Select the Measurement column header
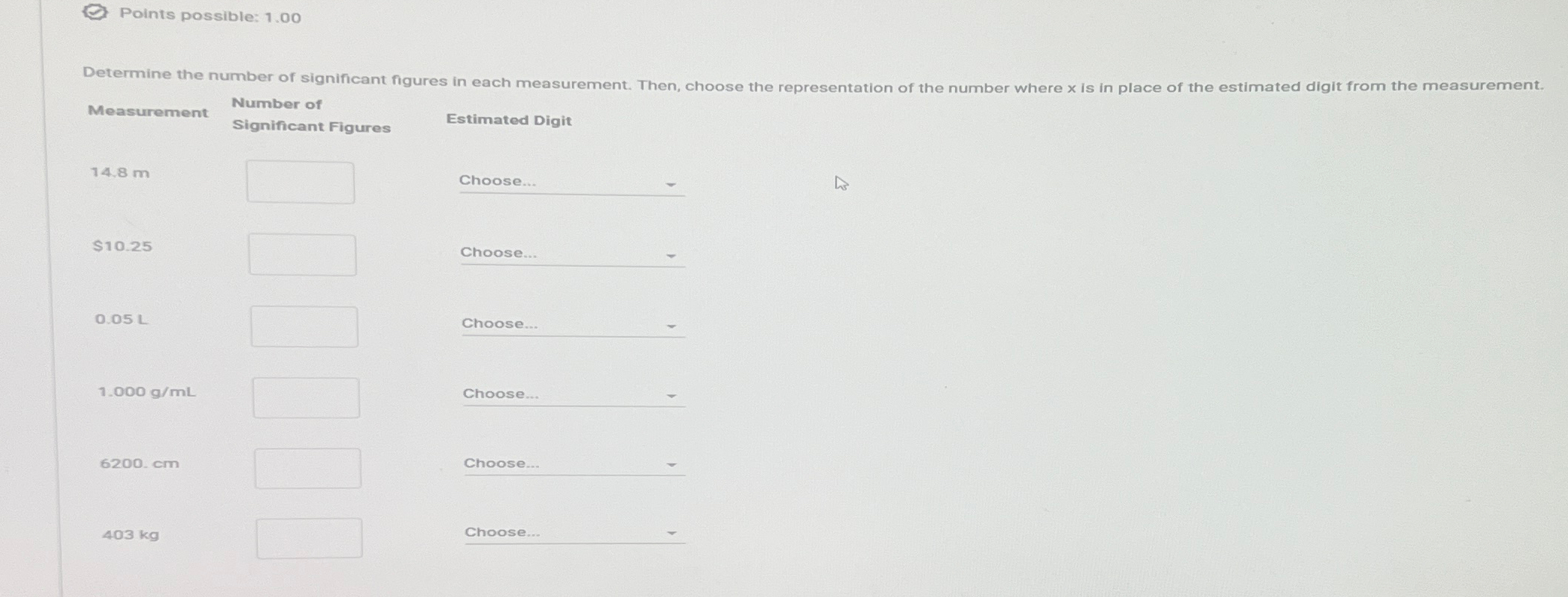The image size is (1568, 597). point(147,111)
